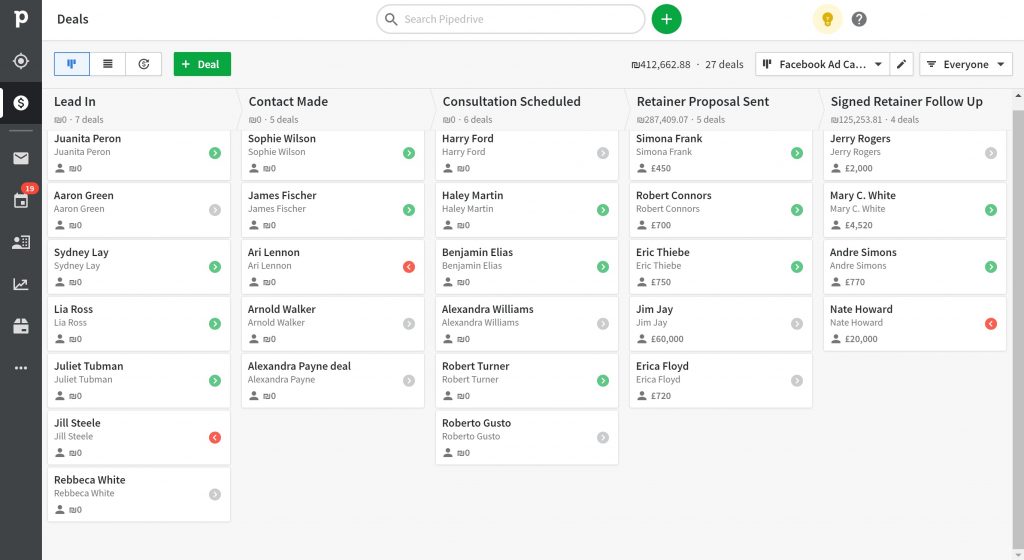Open the James Fischer deal
1024x560 pixels.
(x=332, y=210)
